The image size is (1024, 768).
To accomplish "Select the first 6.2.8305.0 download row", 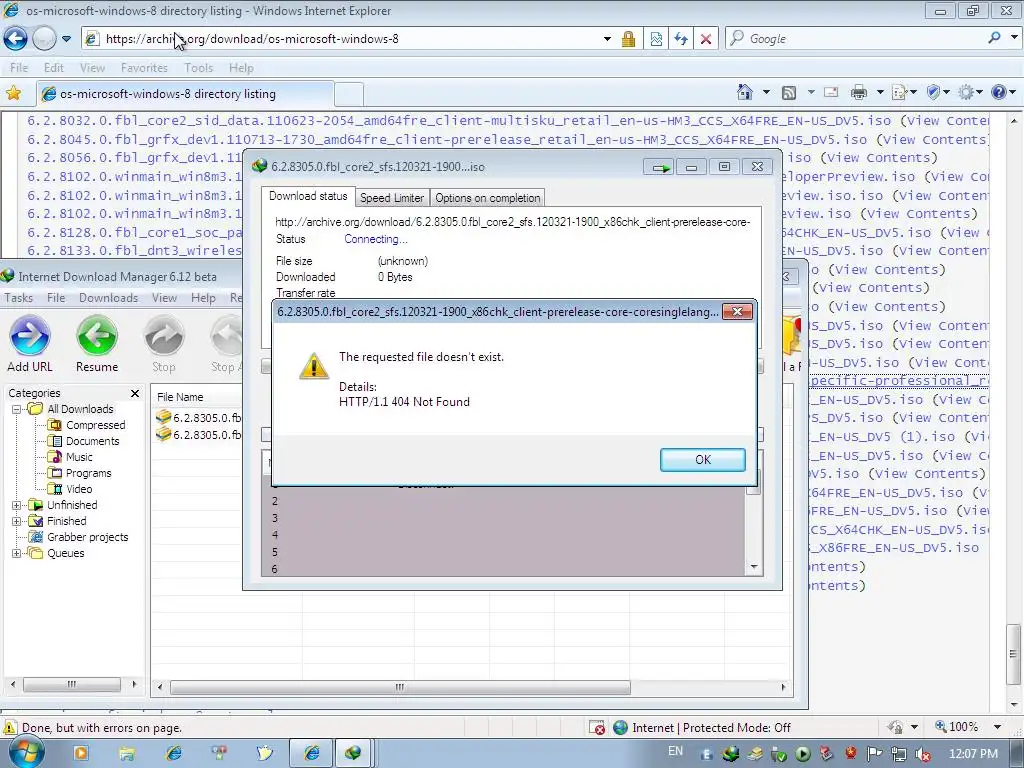I will [x=199, y=418].
